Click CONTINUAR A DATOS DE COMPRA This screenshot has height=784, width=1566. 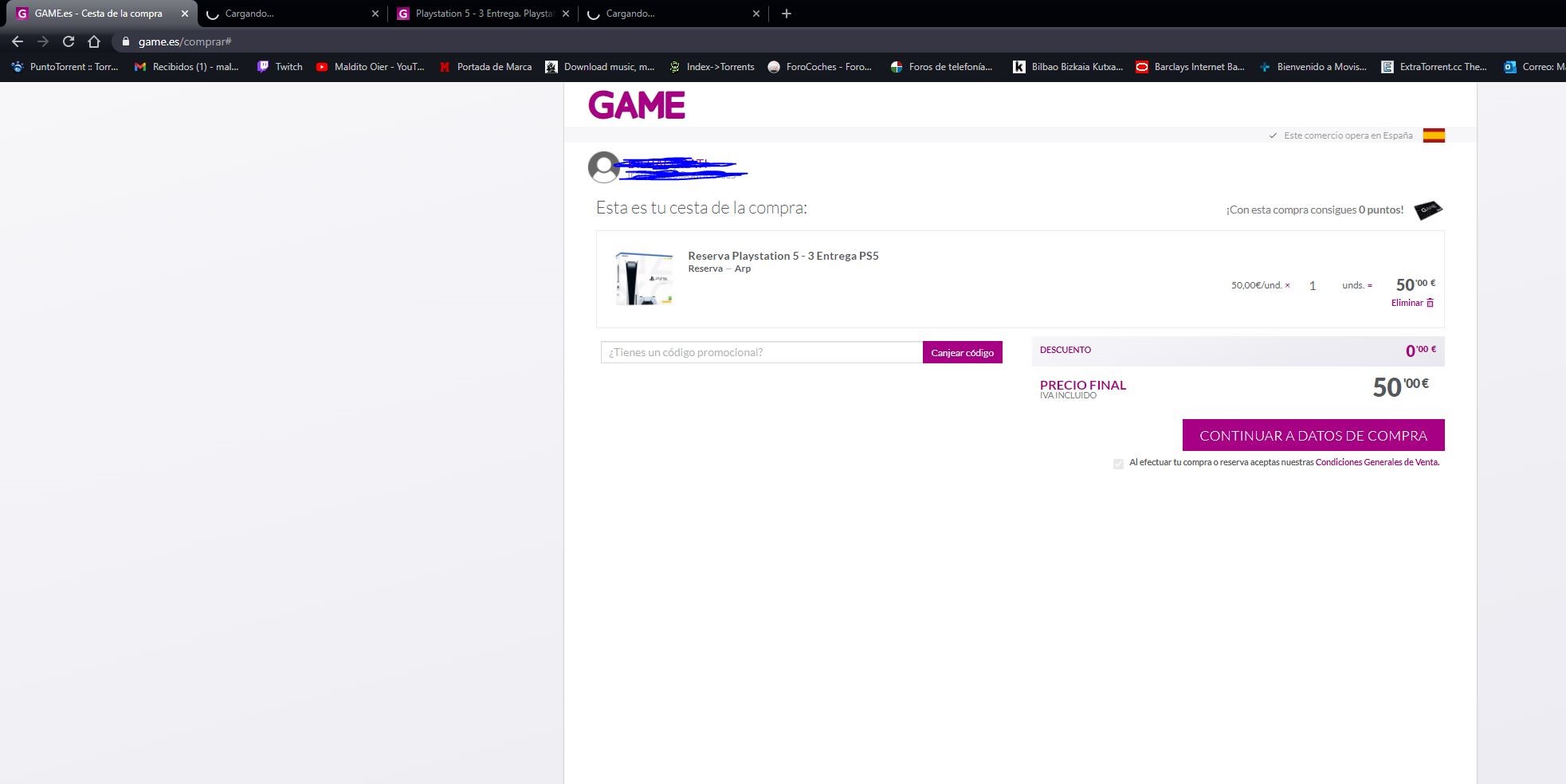1313,435
